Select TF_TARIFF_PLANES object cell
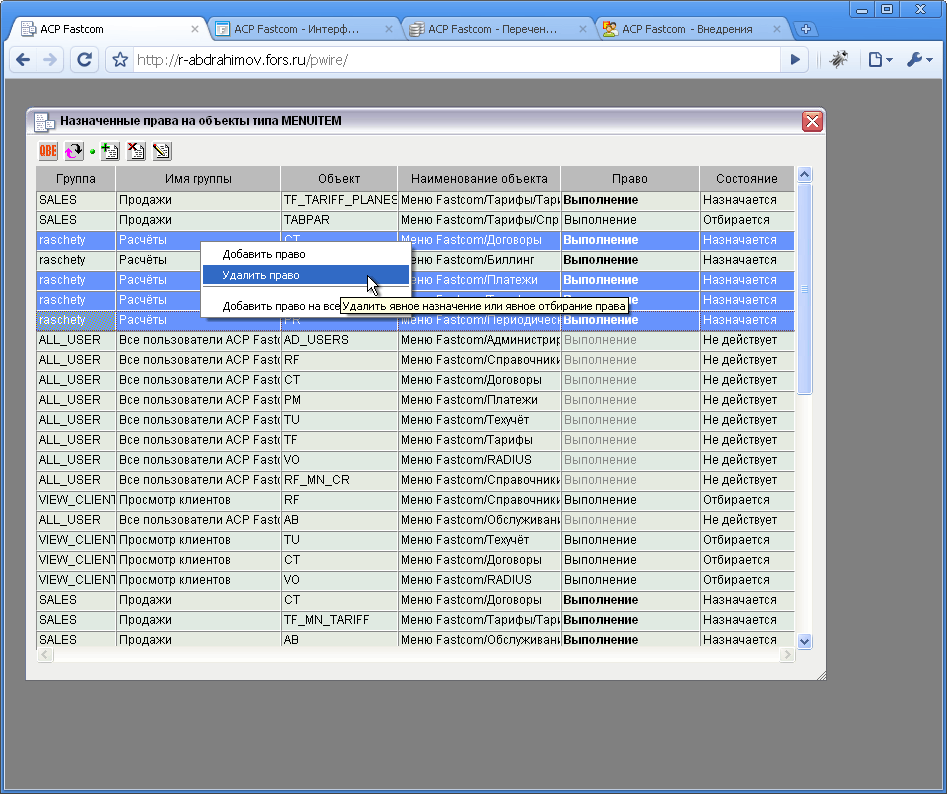This screenshot has height=794, width=947. coord(339,200)
